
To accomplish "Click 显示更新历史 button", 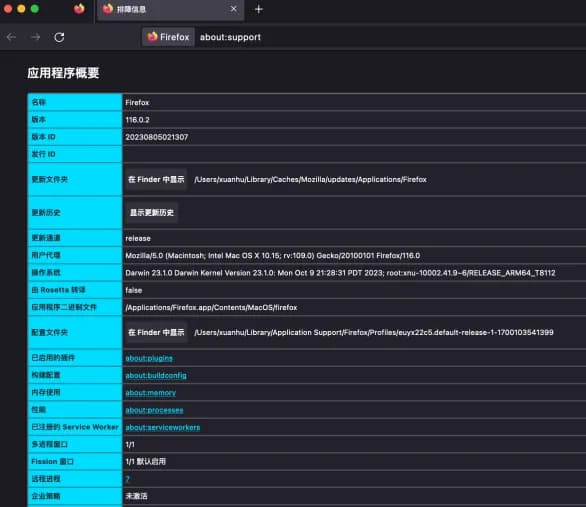I will 152,213.
